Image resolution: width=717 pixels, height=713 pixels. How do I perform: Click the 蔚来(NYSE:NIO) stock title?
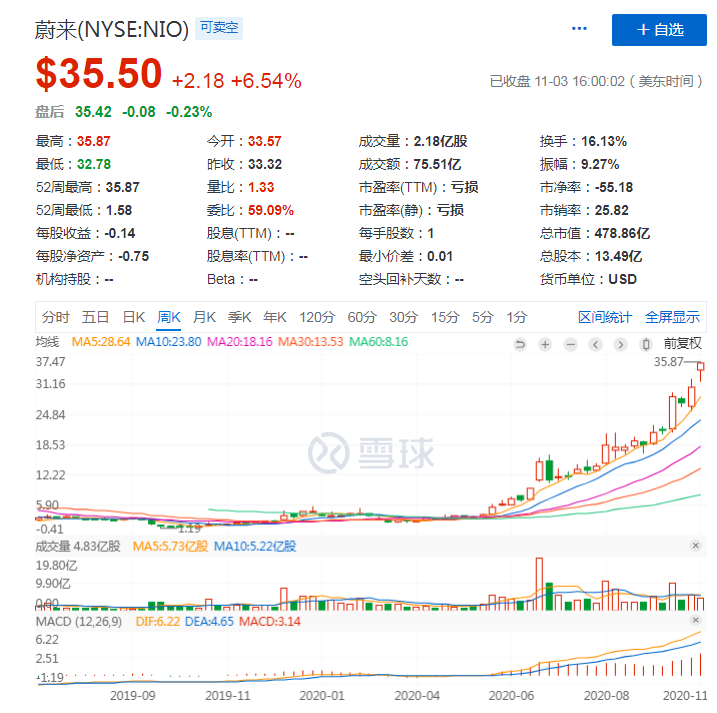pos(112,30)
